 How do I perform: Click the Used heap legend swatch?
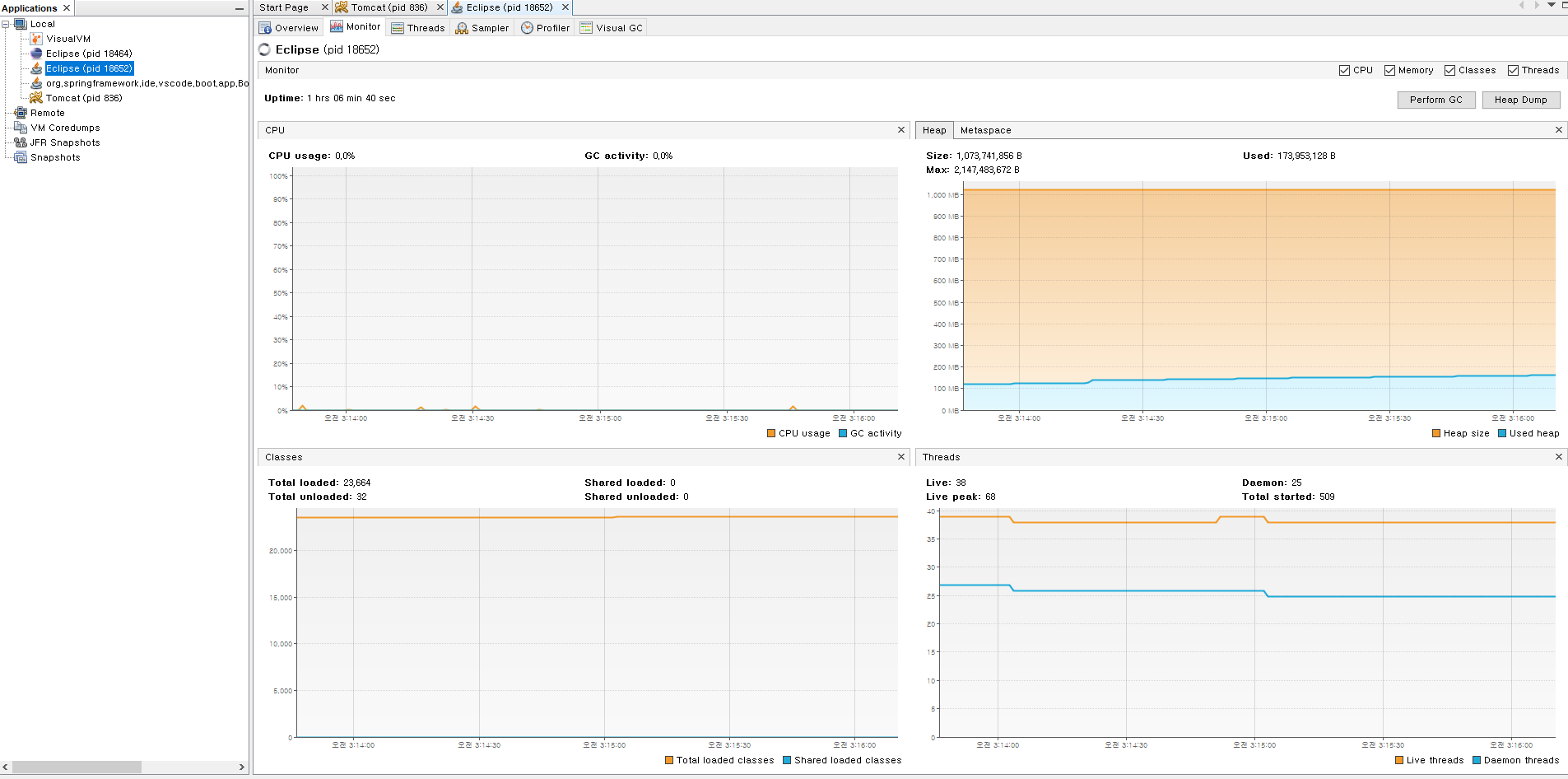click(1502, 433)
